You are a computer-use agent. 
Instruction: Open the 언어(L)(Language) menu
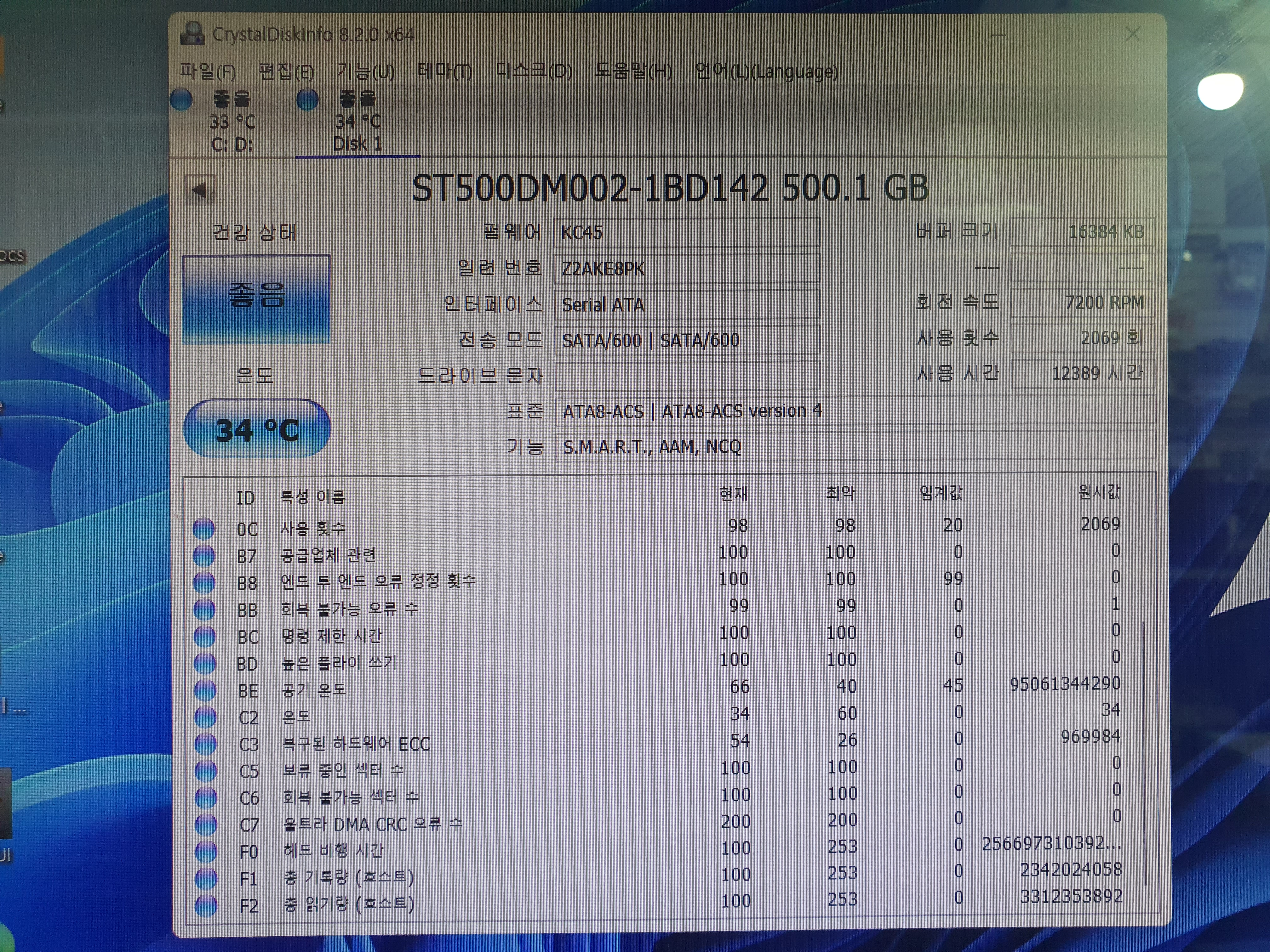pos(766,71)
